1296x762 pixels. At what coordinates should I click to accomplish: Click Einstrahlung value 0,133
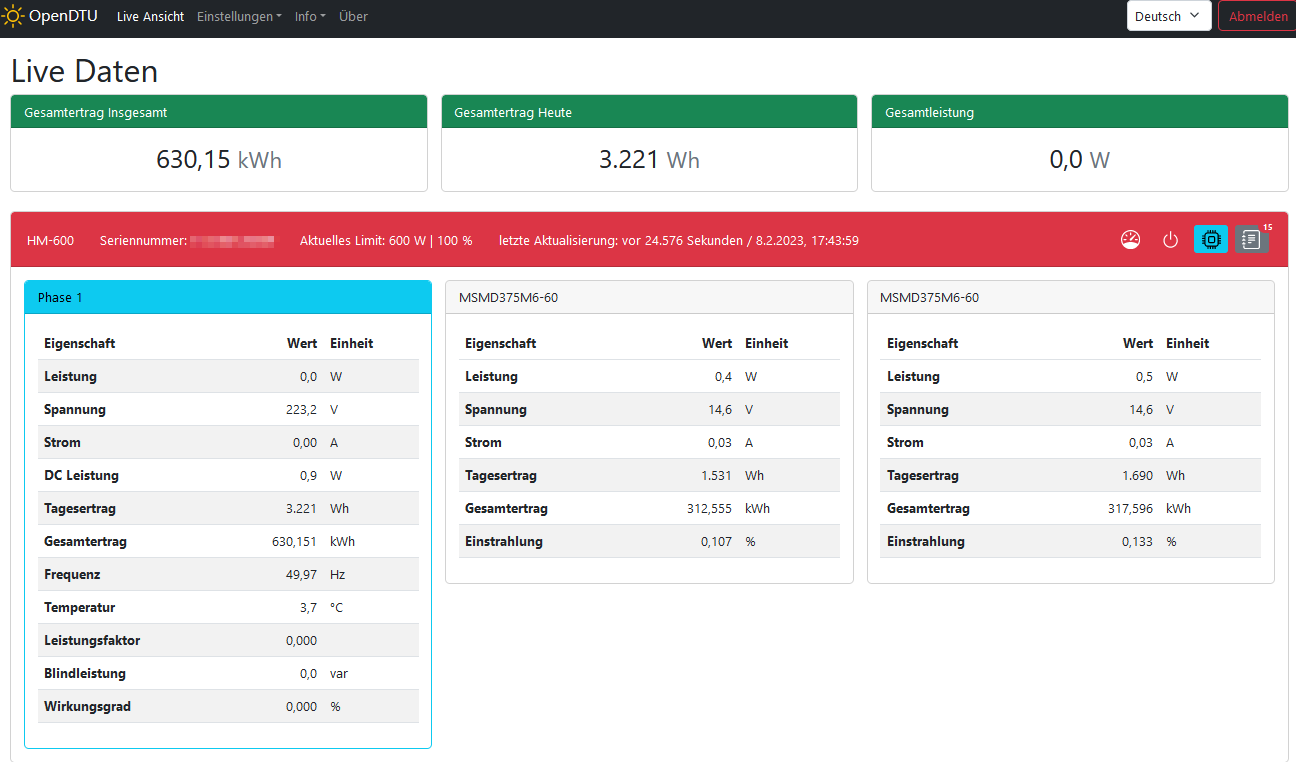click(x=1137, y=541)
